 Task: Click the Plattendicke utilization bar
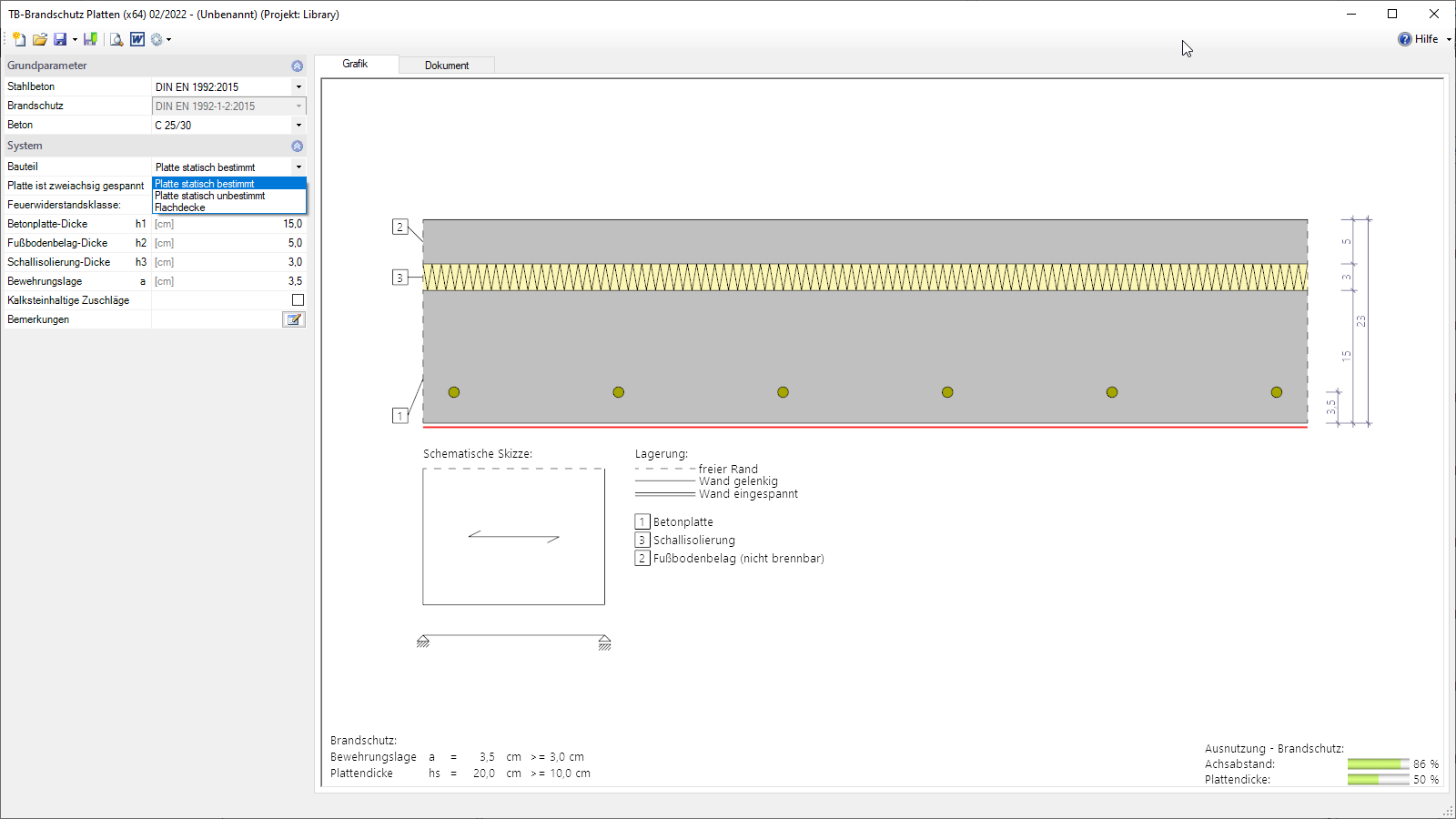coord(1379,780)
